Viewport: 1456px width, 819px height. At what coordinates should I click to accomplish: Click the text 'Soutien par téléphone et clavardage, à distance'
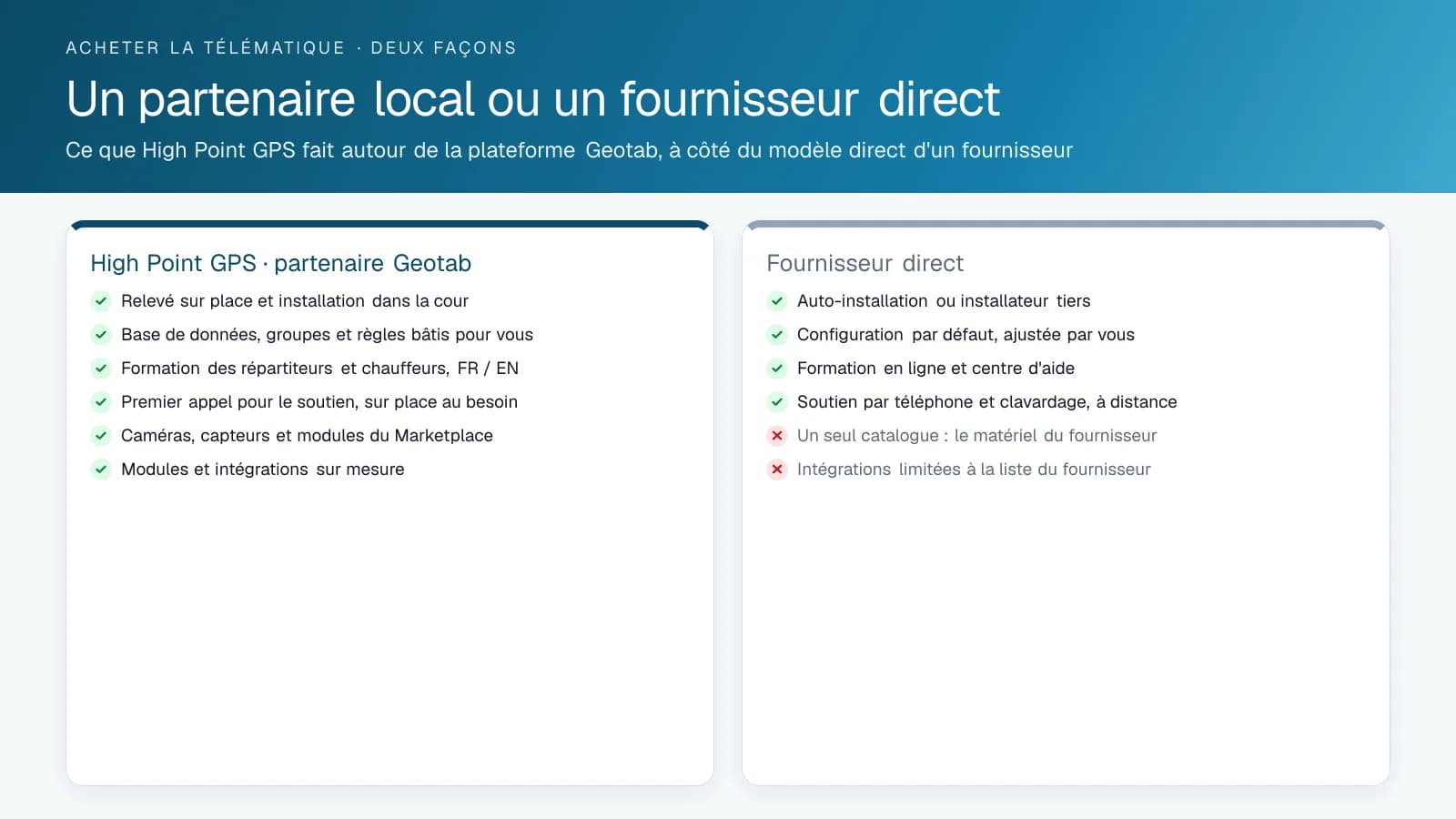tap(987, 402)
